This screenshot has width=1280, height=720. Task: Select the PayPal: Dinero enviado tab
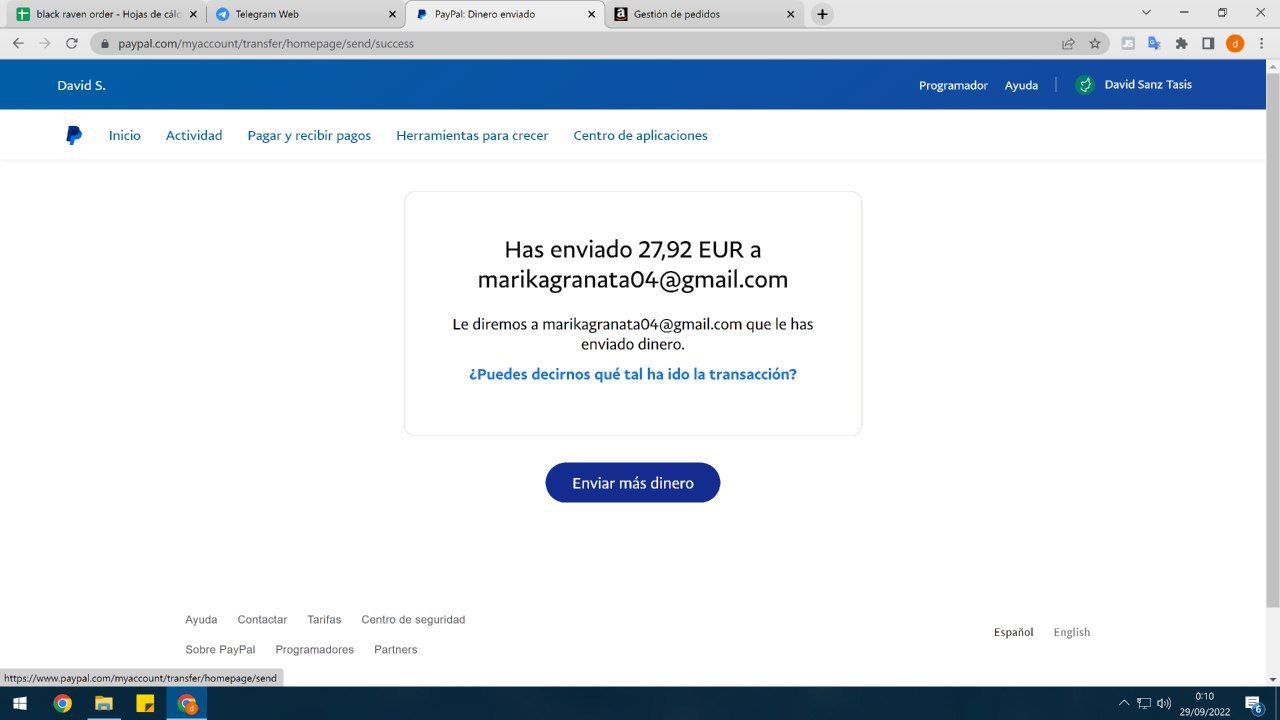coord(505,14)
